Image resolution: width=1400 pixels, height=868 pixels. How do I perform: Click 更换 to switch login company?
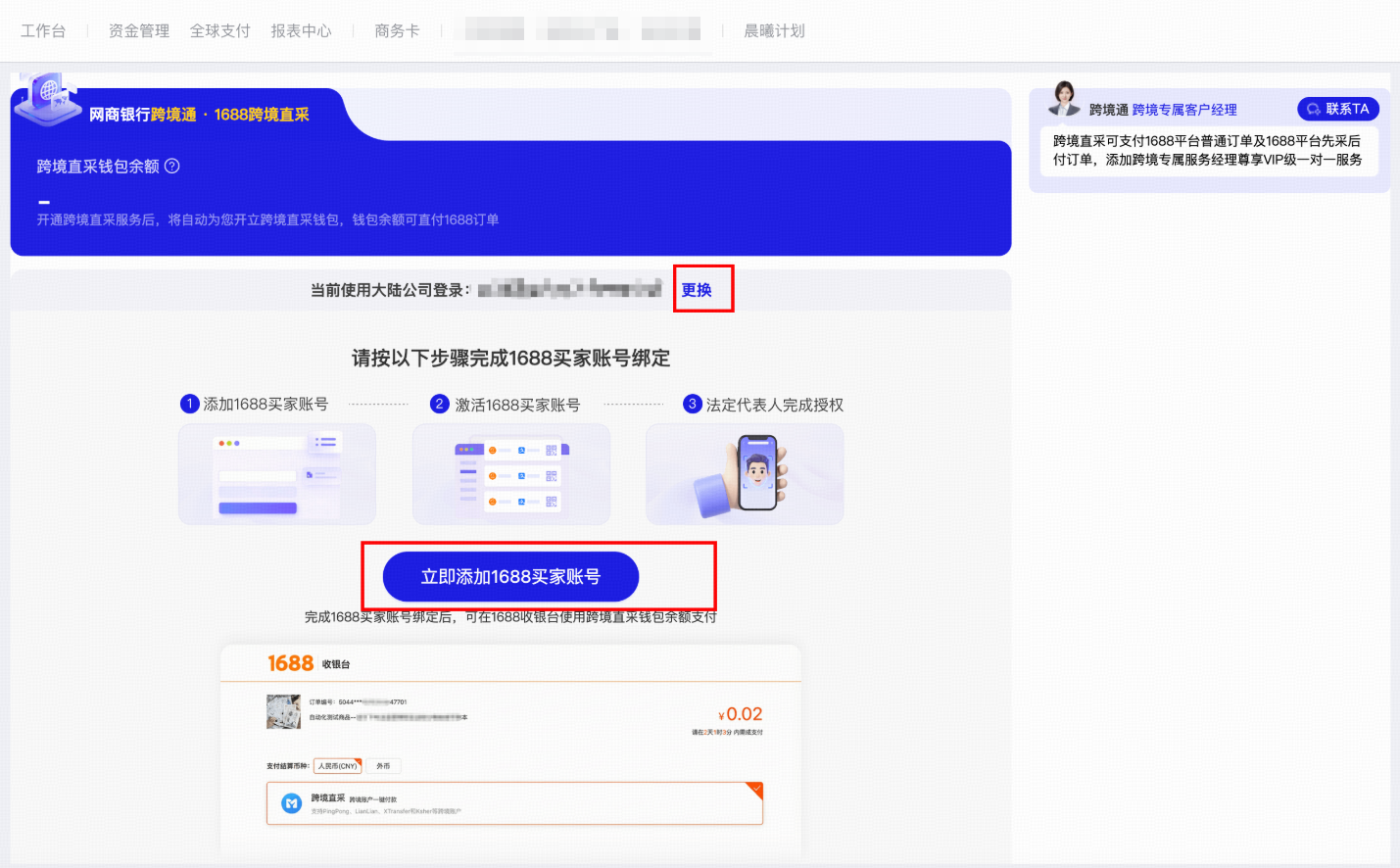(x=697, y=290)
